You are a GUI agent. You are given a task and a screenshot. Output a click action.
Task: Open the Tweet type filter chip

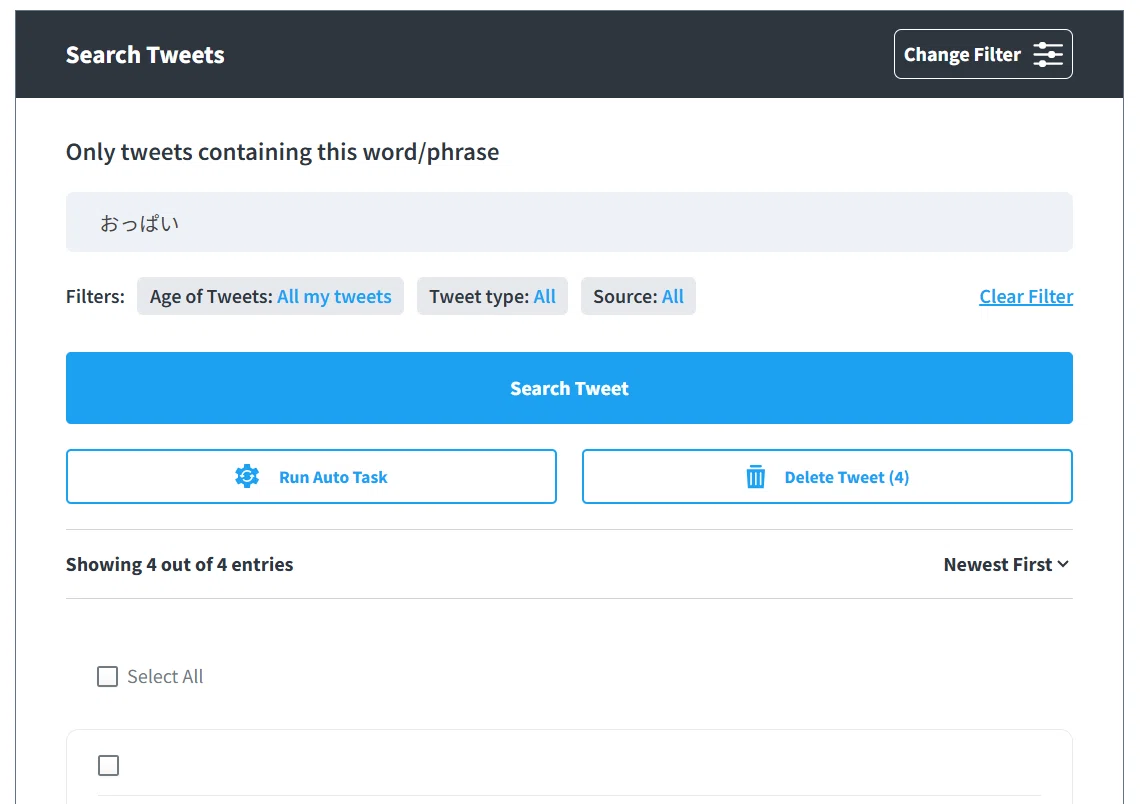click(492, 296)
